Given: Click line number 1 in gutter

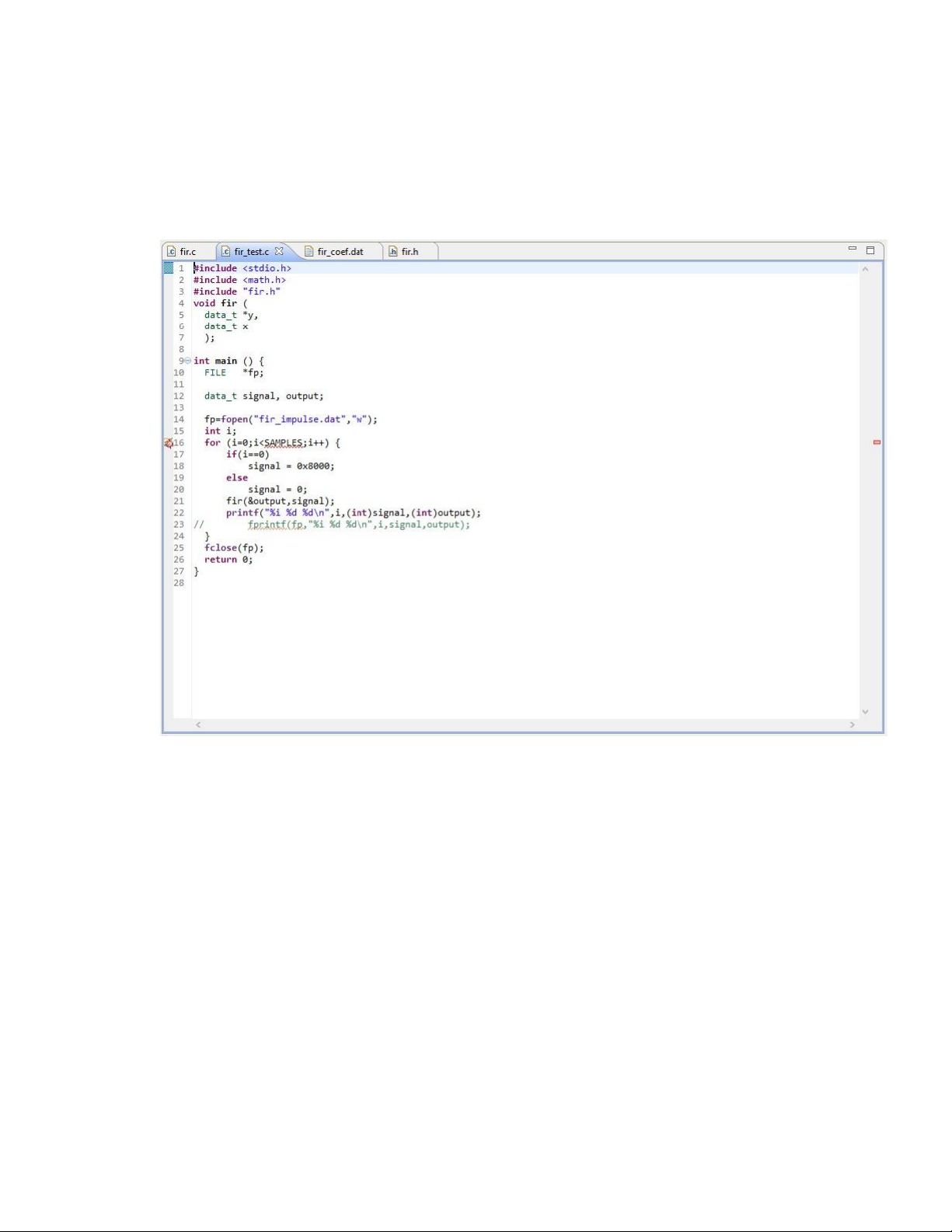Looking at the screenshot, I should [181, 268].
